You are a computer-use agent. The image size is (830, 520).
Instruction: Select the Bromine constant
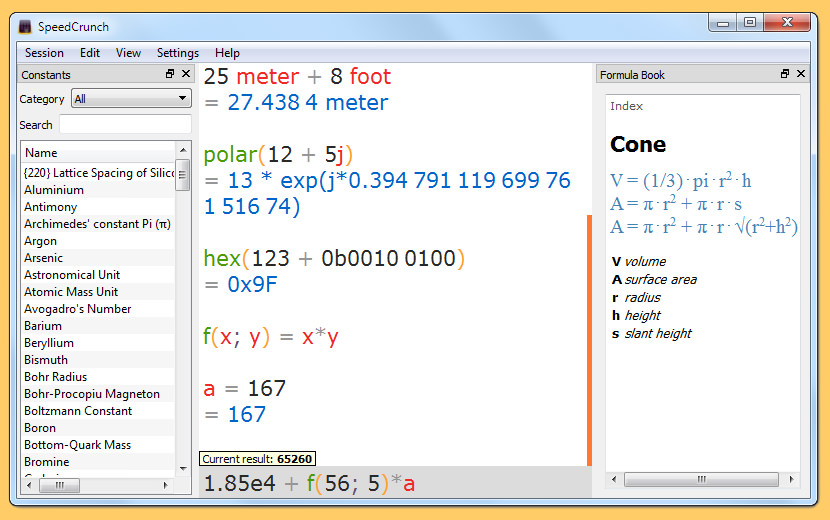[x=98, y=461]
